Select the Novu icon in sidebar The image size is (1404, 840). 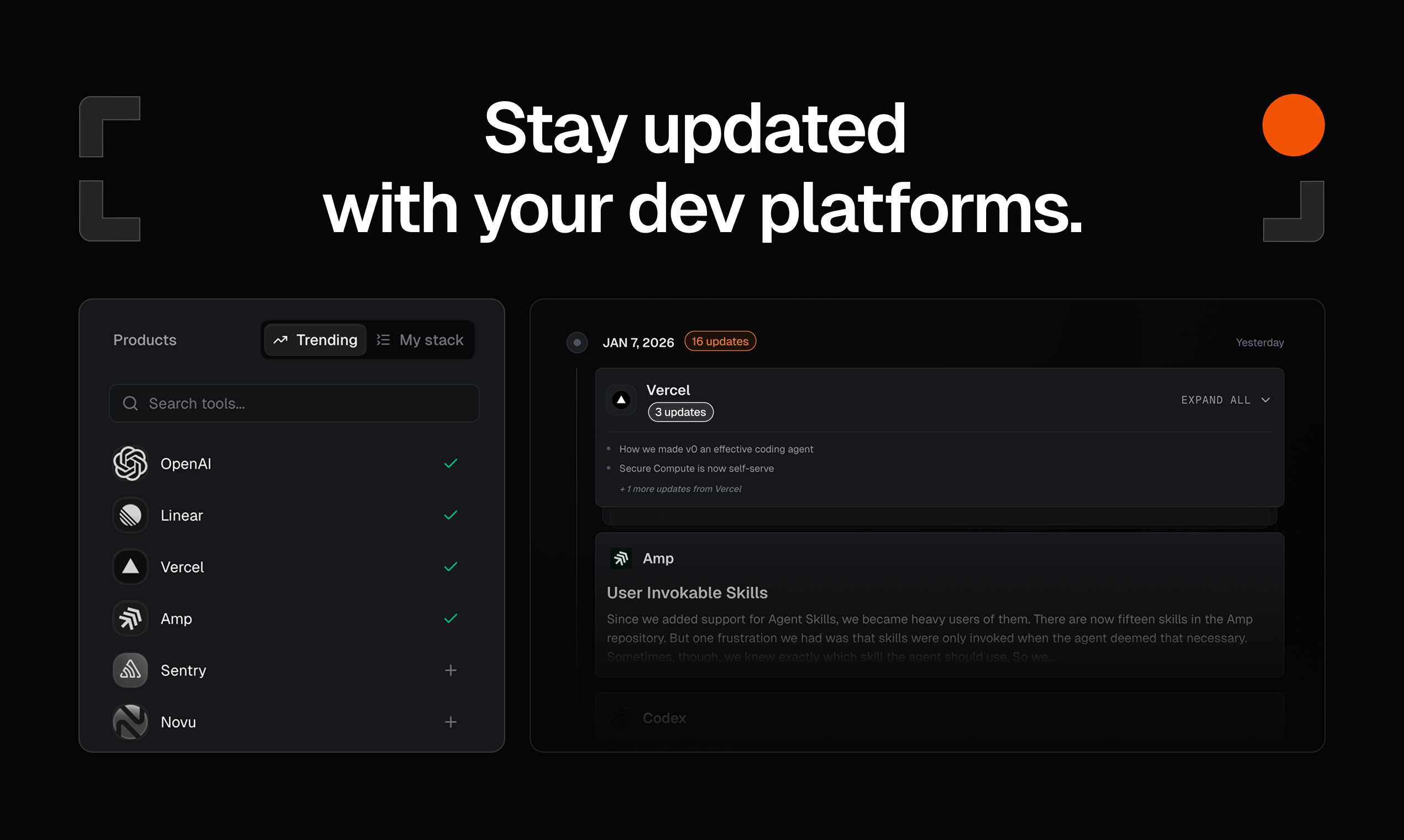click(x=130, y=721)
